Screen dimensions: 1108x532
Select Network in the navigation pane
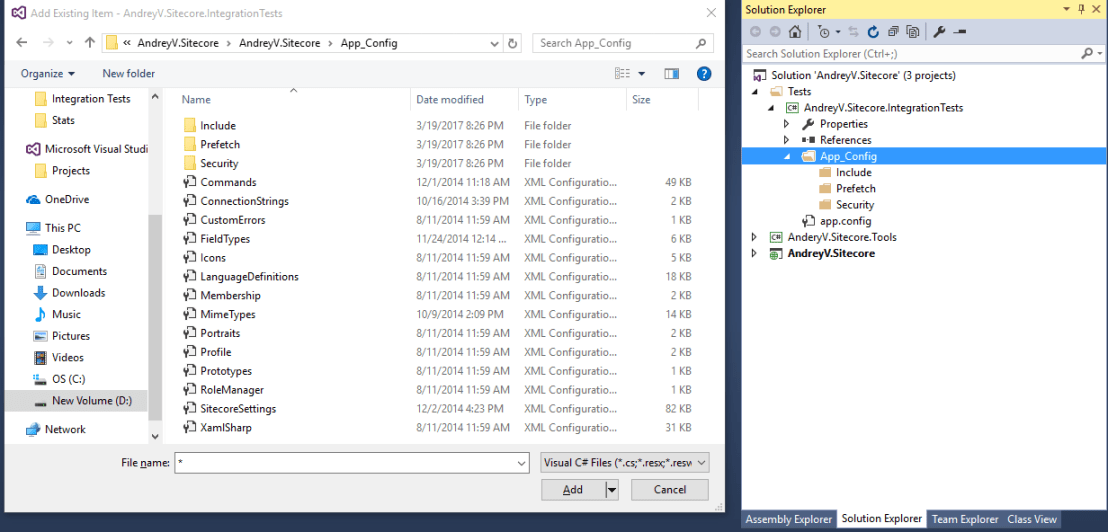point(65,429)
